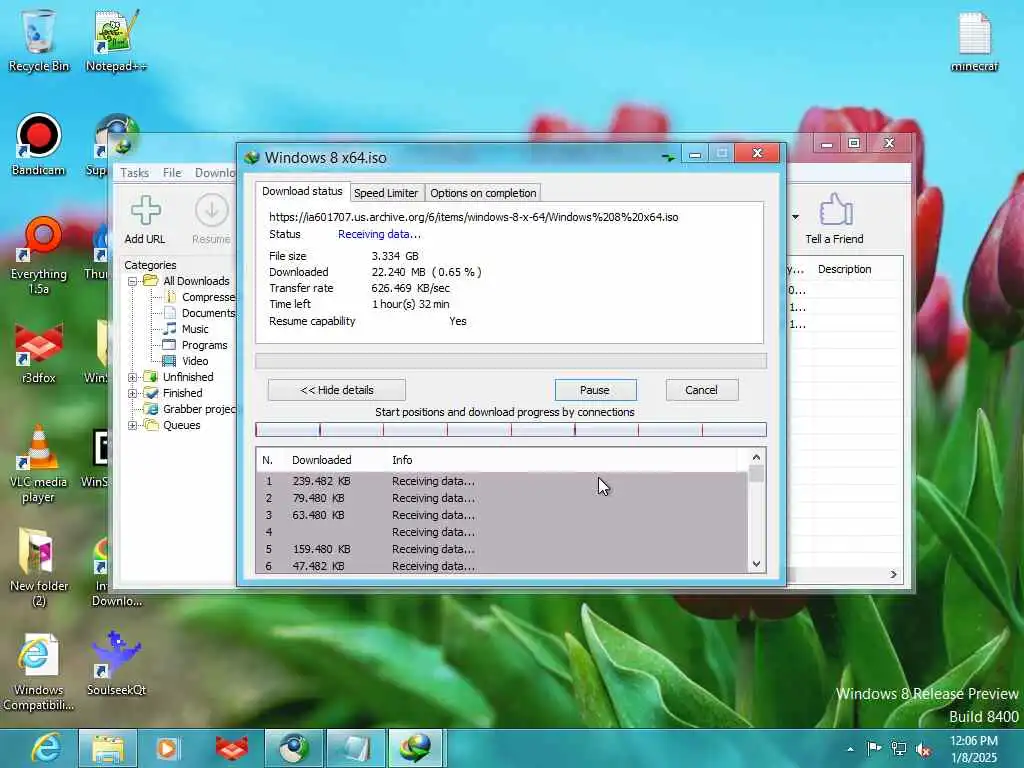The width and height of the screenshot is (1024, 768).
Task: Click the network tray icon
Action: point(899,749)
